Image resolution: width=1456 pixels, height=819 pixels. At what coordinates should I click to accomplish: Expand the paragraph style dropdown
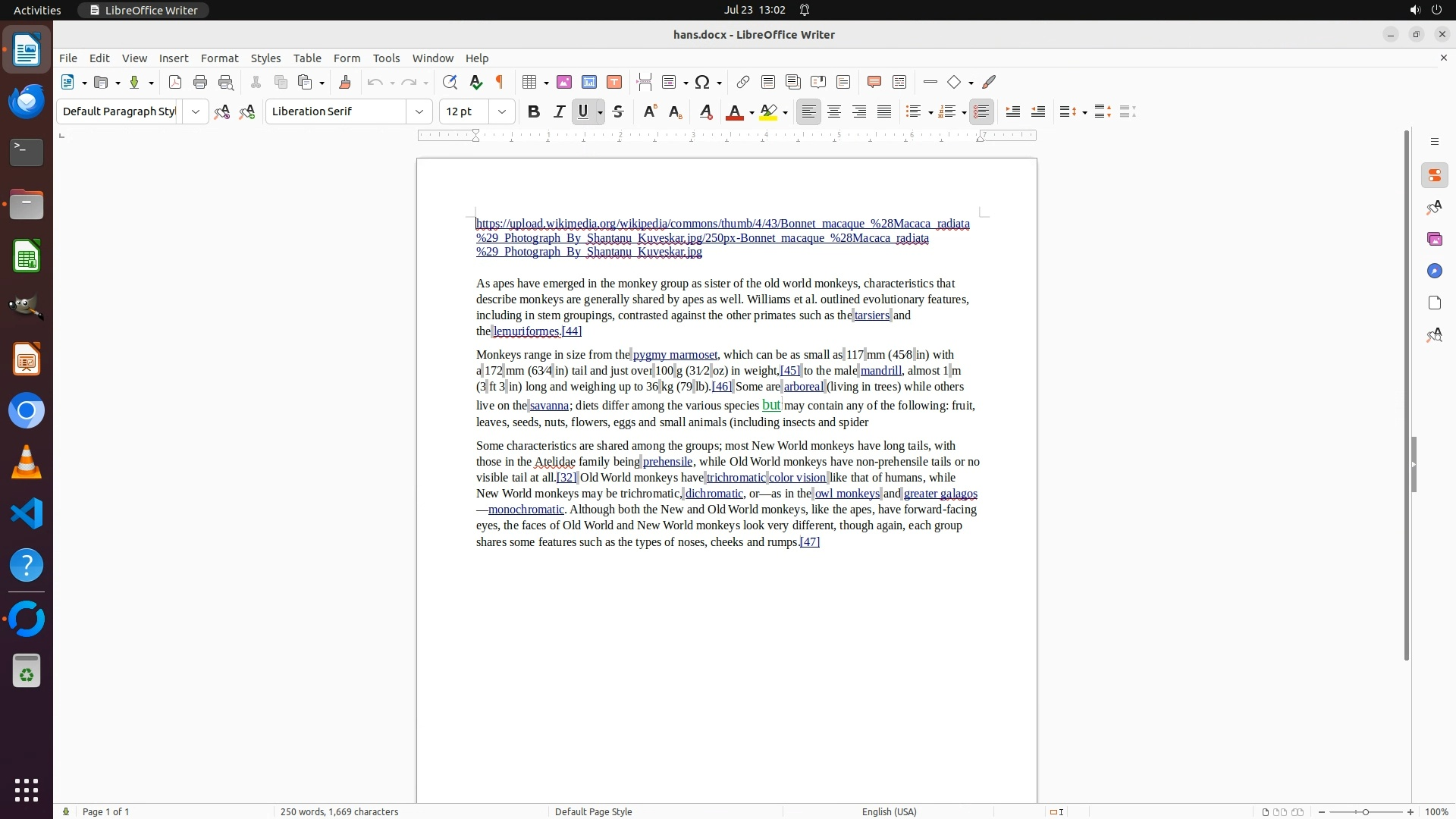[x=196, y=112]
